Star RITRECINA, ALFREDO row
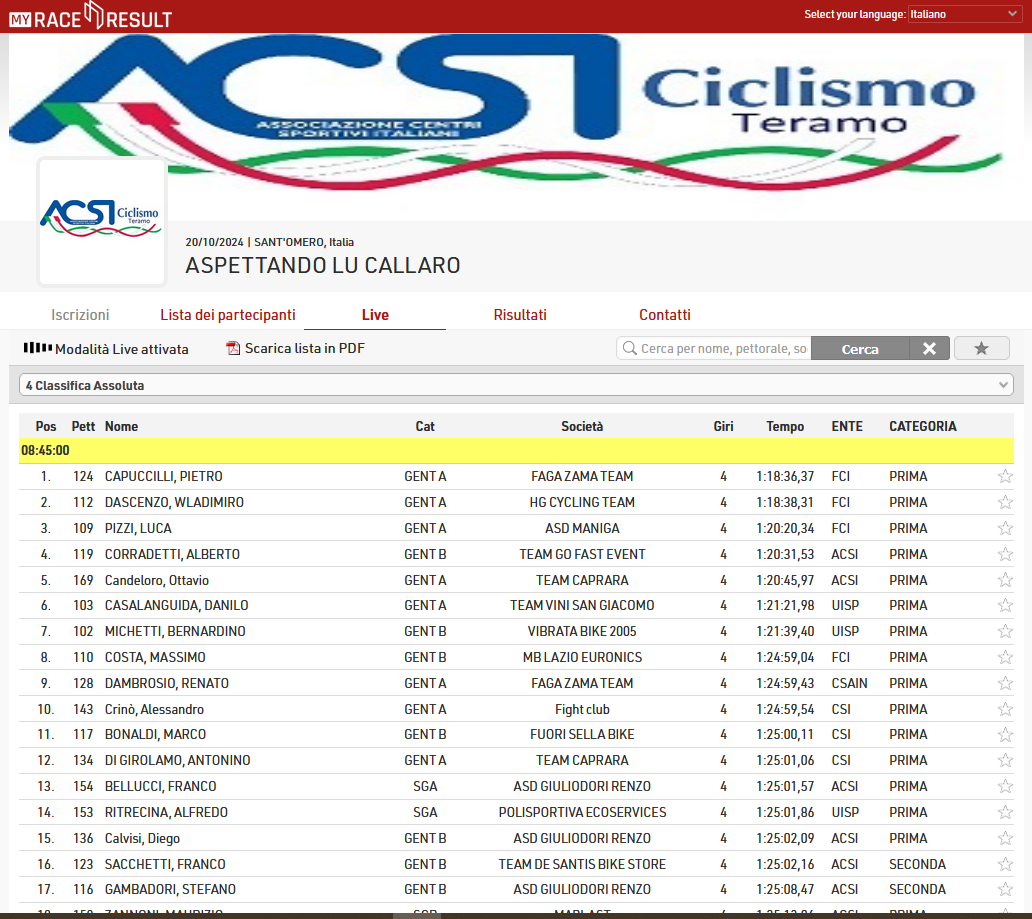 coord(1005,812)
